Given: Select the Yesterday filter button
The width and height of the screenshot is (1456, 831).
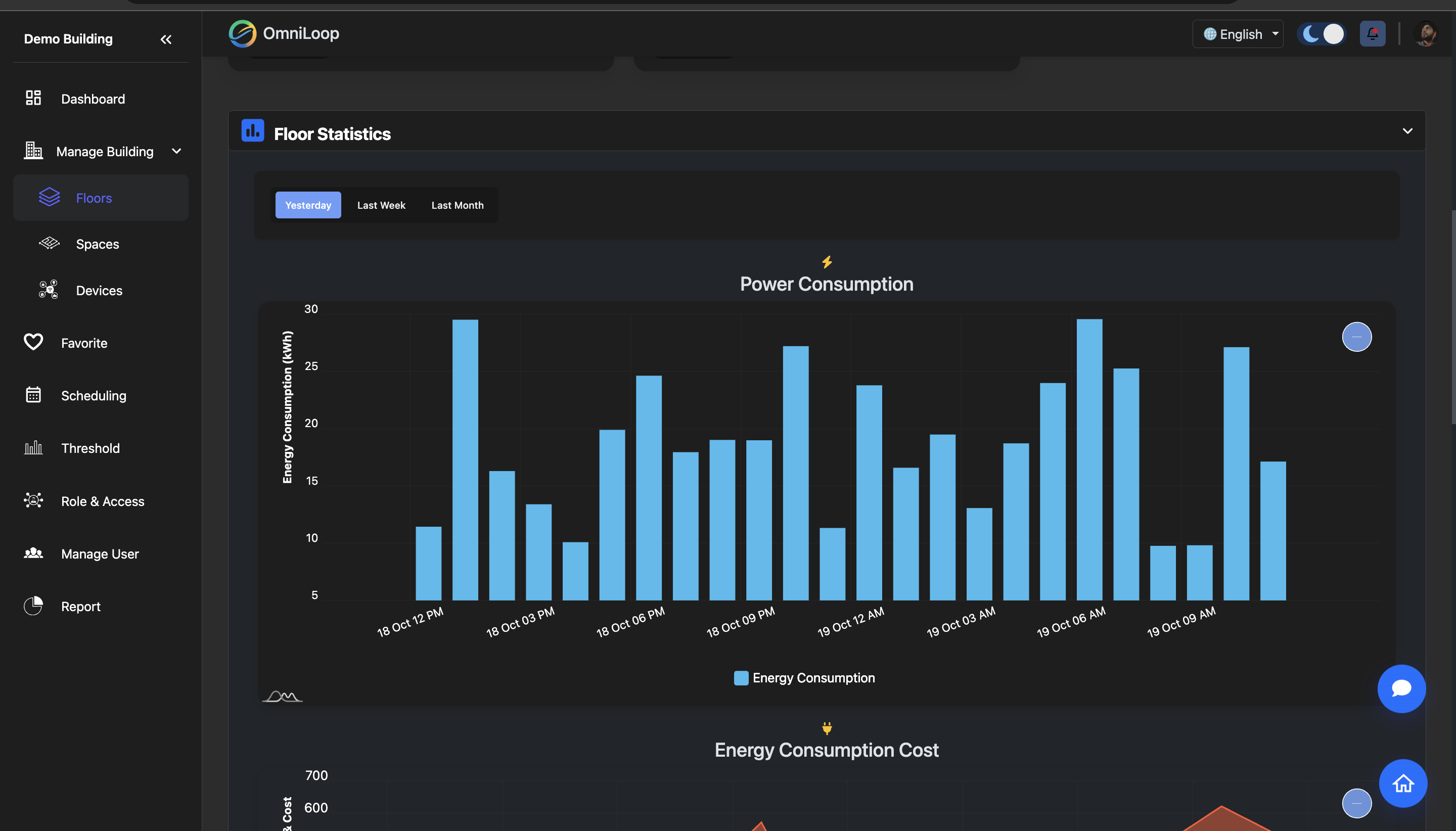Looking at the screenshot, I should (x=308, y=205).
